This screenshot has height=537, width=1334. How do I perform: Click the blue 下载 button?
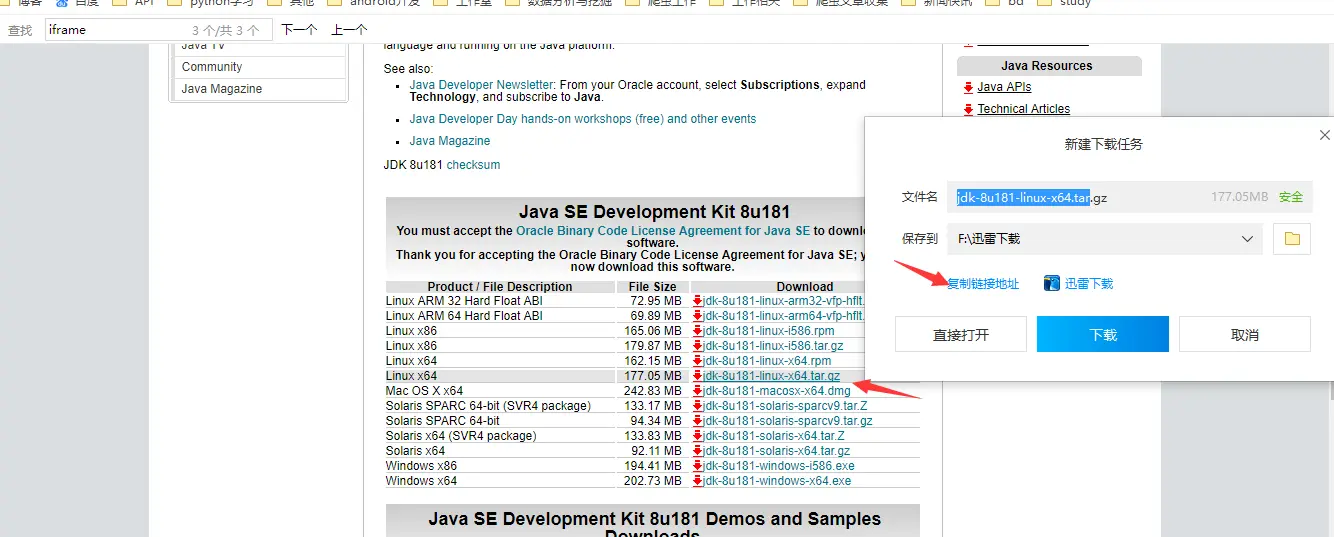tap(1103, 334)
